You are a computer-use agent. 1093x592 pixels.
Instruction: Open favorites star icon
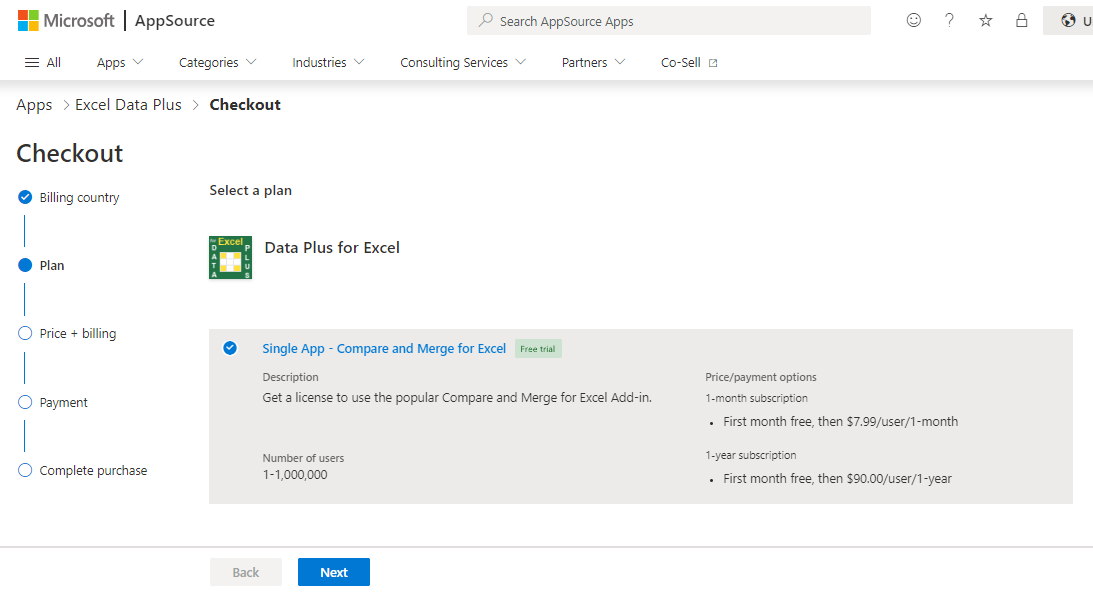(985, 20)
